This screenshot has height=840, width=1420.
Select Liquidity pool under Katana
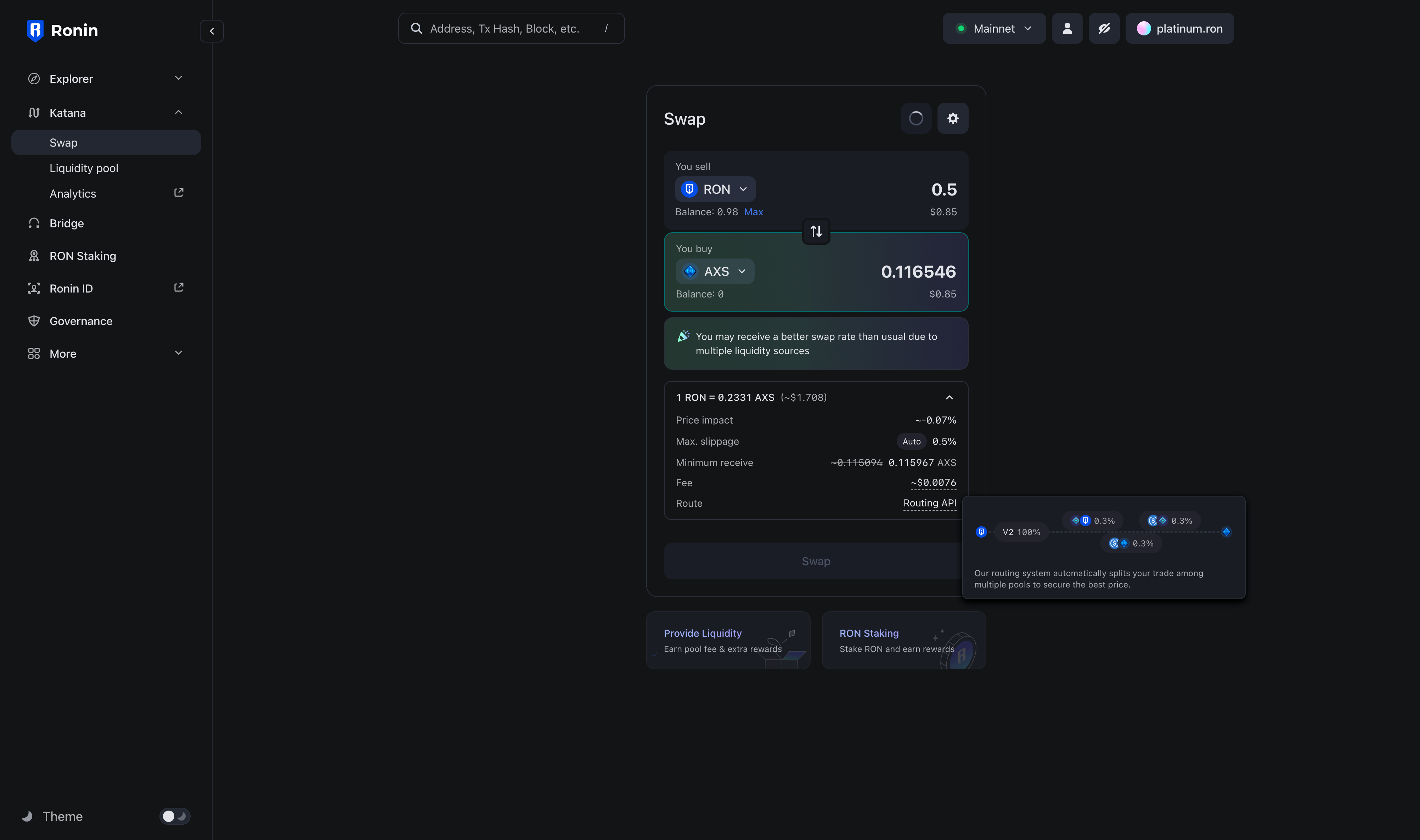(84, 168)
